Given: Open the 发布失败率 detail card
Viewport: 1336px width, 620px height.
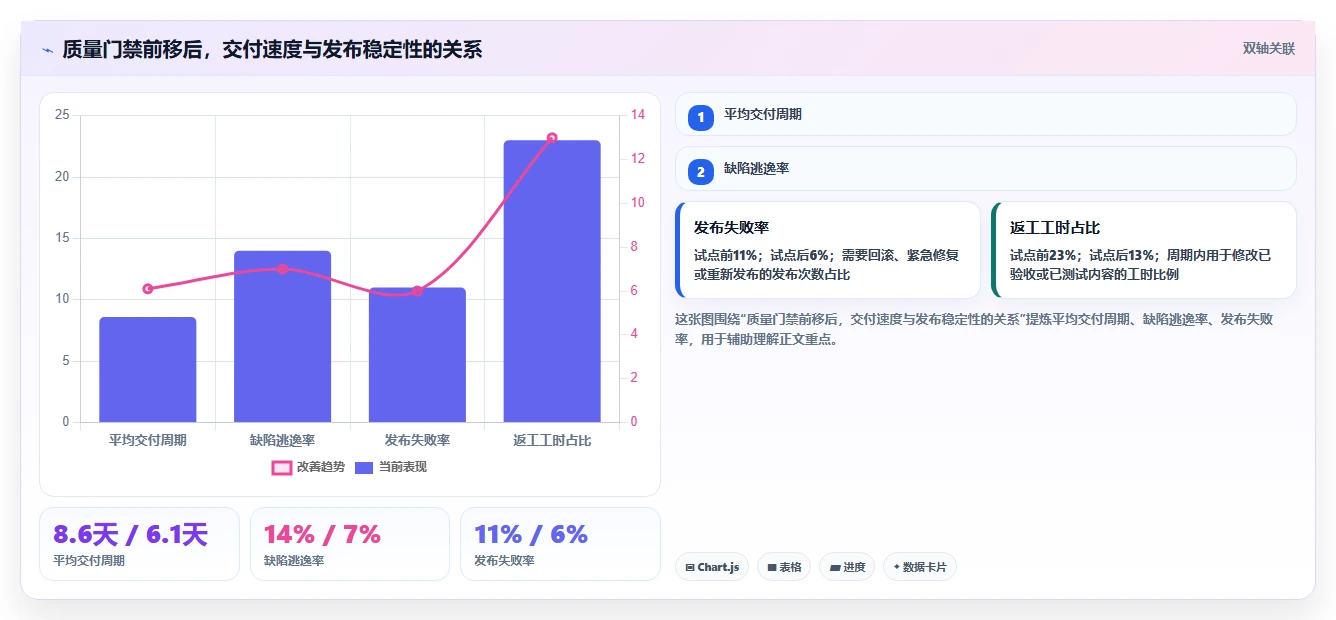Looking at the screenshot, I should point(828,250).
